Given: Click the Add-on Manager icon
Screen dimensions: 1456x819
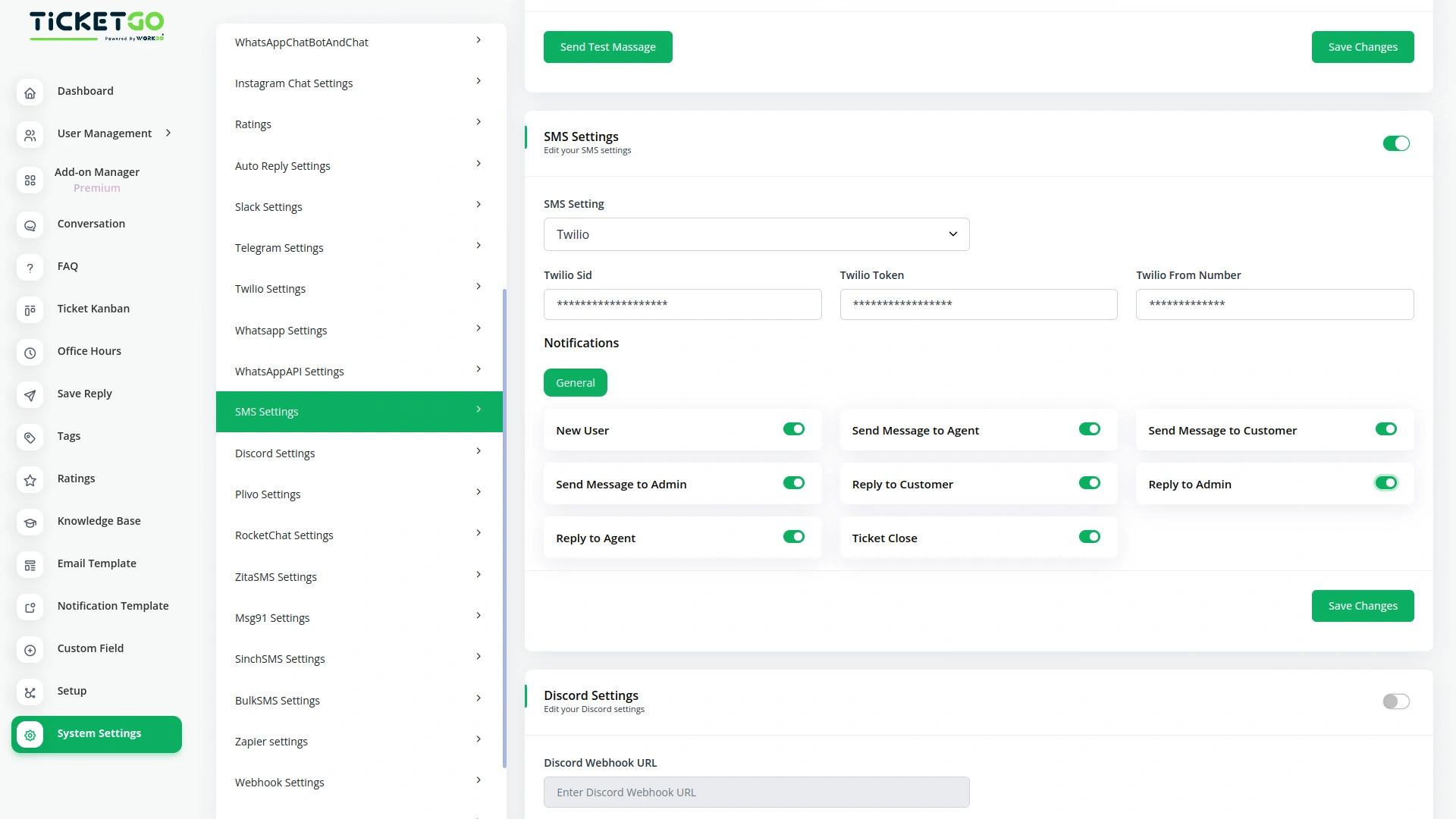Looking at the screenshot, I should 30,181.
